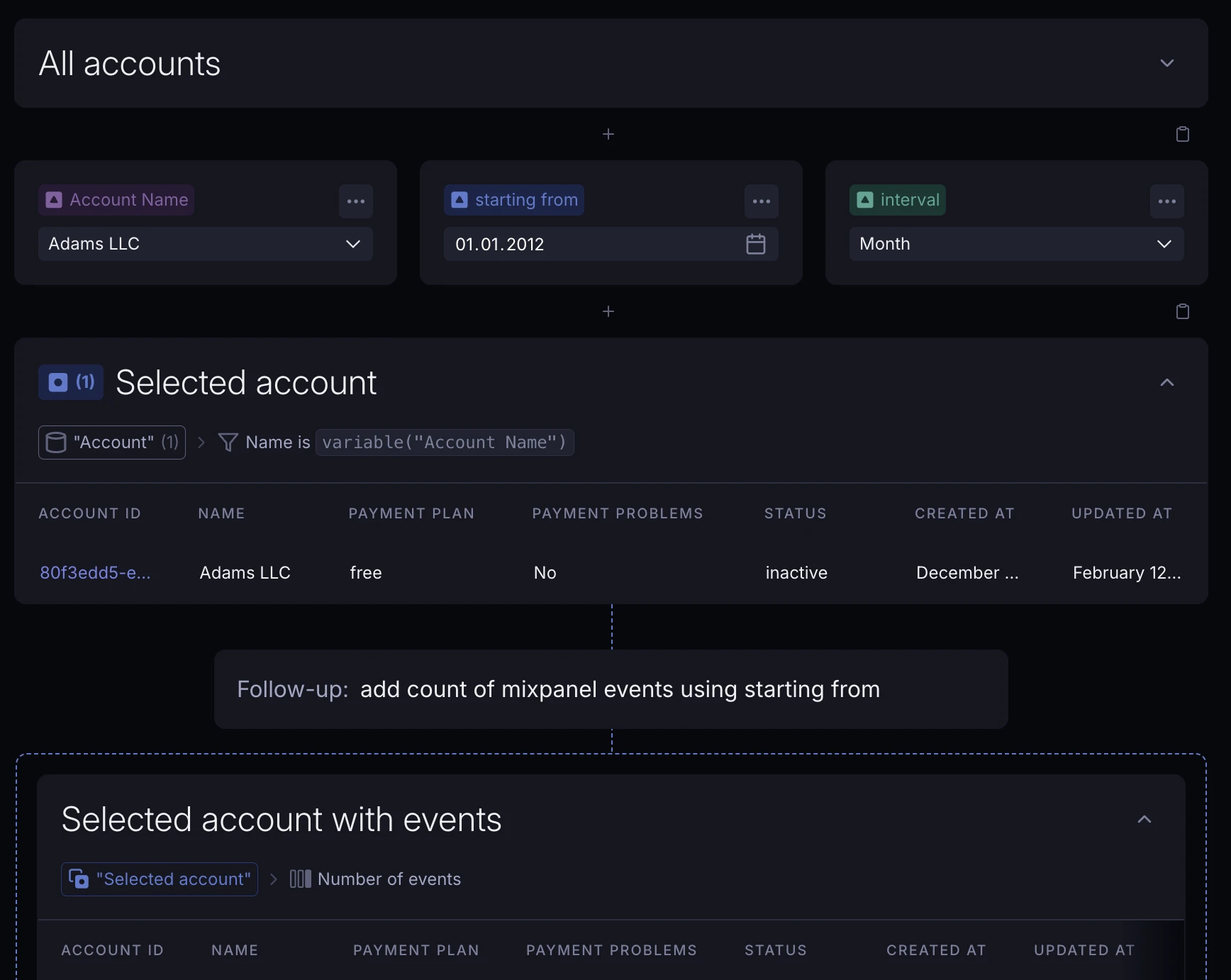Expand the All accounts section
Image resolution: width=1231 pixels, height=980 pixels.
pos(1166,63)
